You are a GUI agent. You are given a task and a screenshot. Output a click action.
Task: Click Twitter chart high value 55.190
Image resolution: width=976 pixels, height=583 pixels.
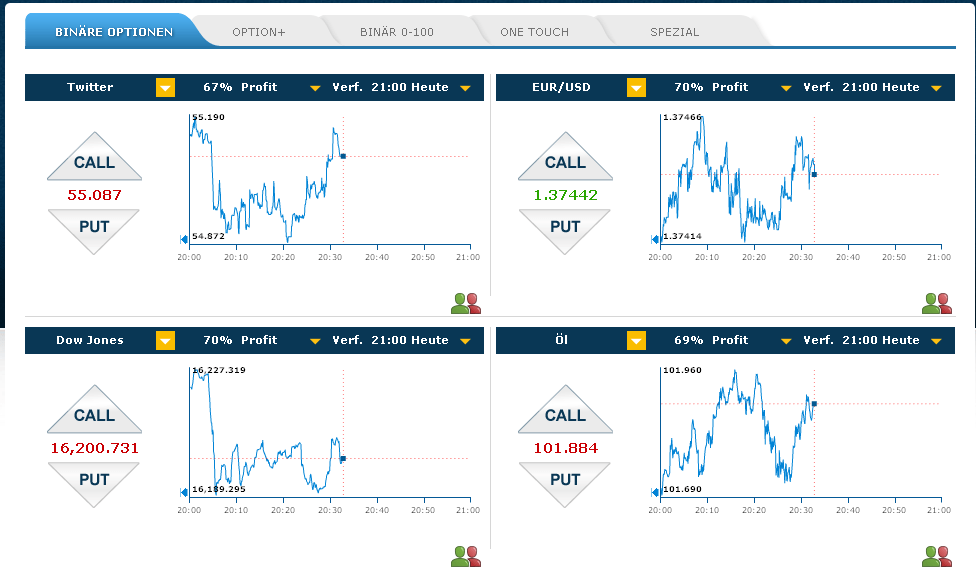209,117
